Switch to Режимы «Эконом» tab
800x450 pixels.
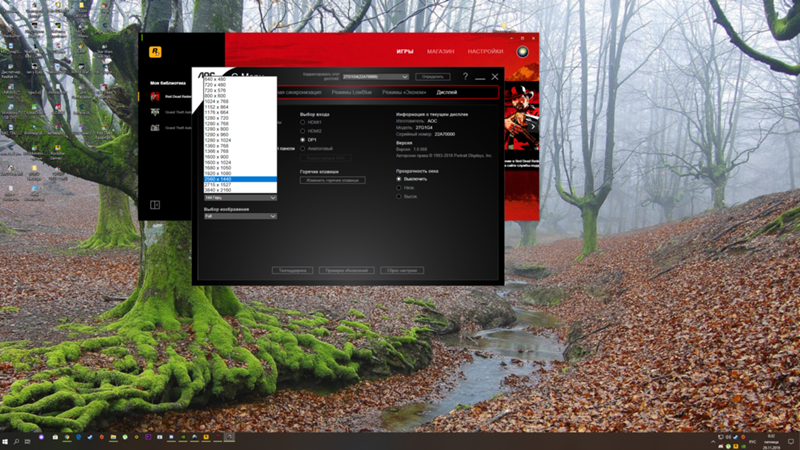pos(404,92)
